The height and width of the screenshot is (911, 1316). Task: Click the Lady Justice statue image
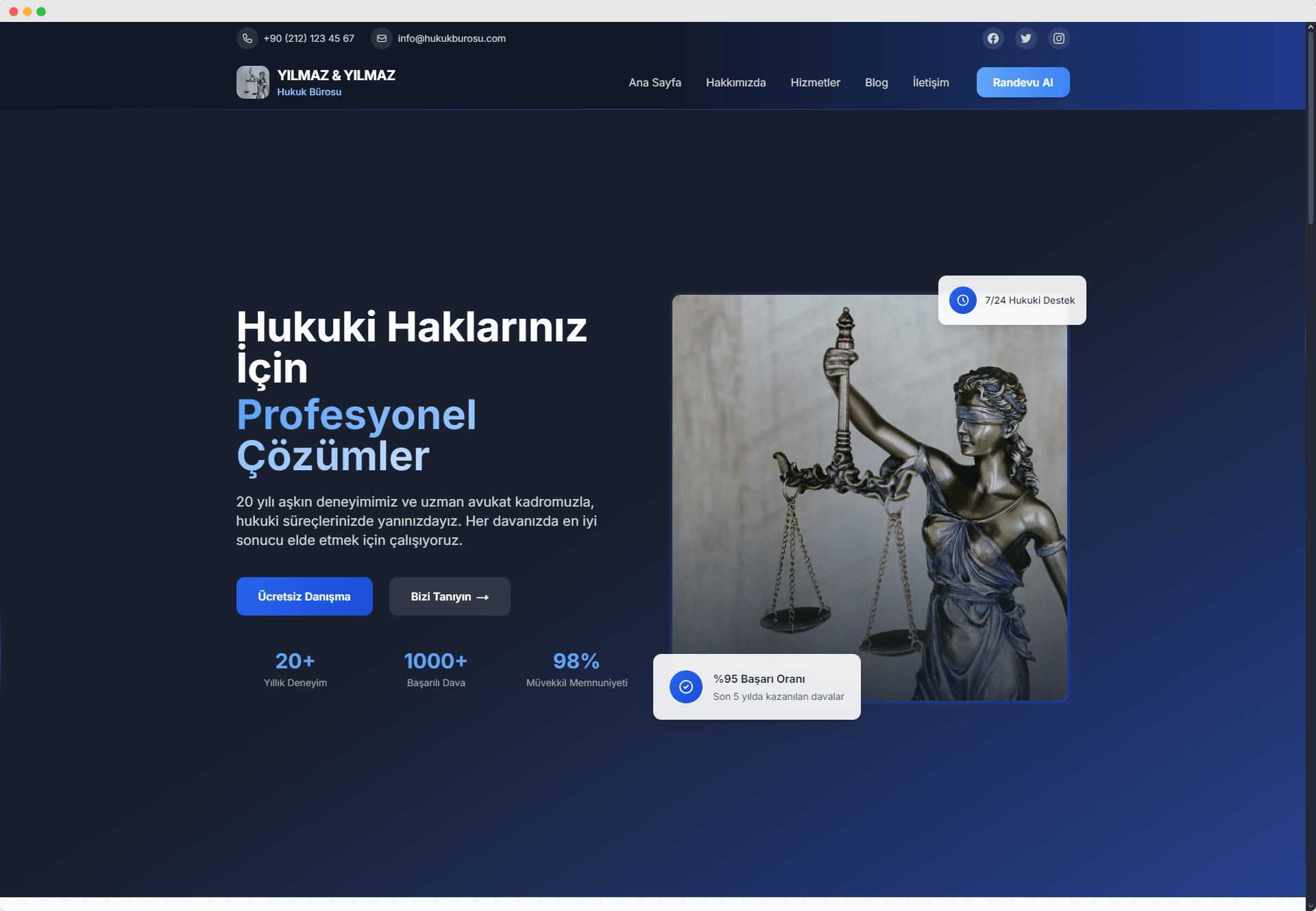(870, 498)
